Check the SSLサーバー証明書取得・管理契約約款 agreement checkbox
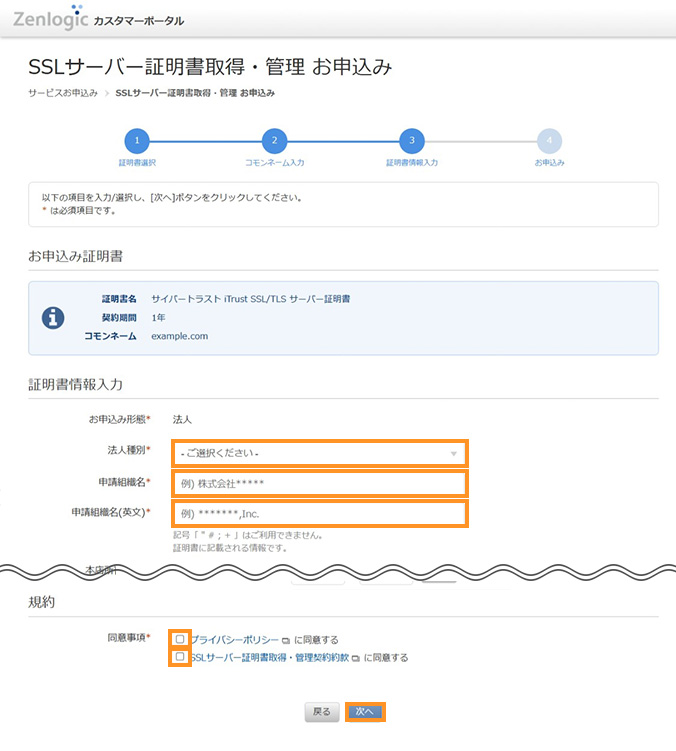This screenshot has width=676, height=751. tap(180, 656)
